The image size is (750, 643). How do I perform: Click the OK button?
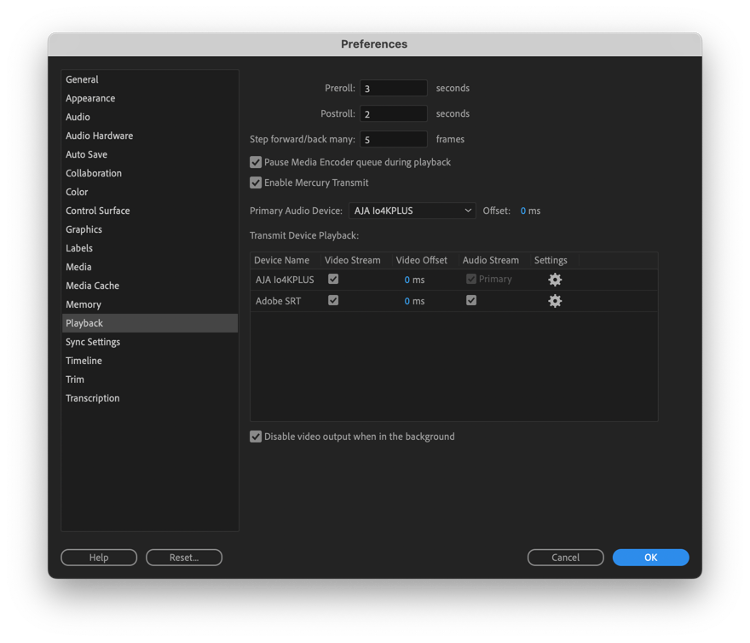coord(650,557)
